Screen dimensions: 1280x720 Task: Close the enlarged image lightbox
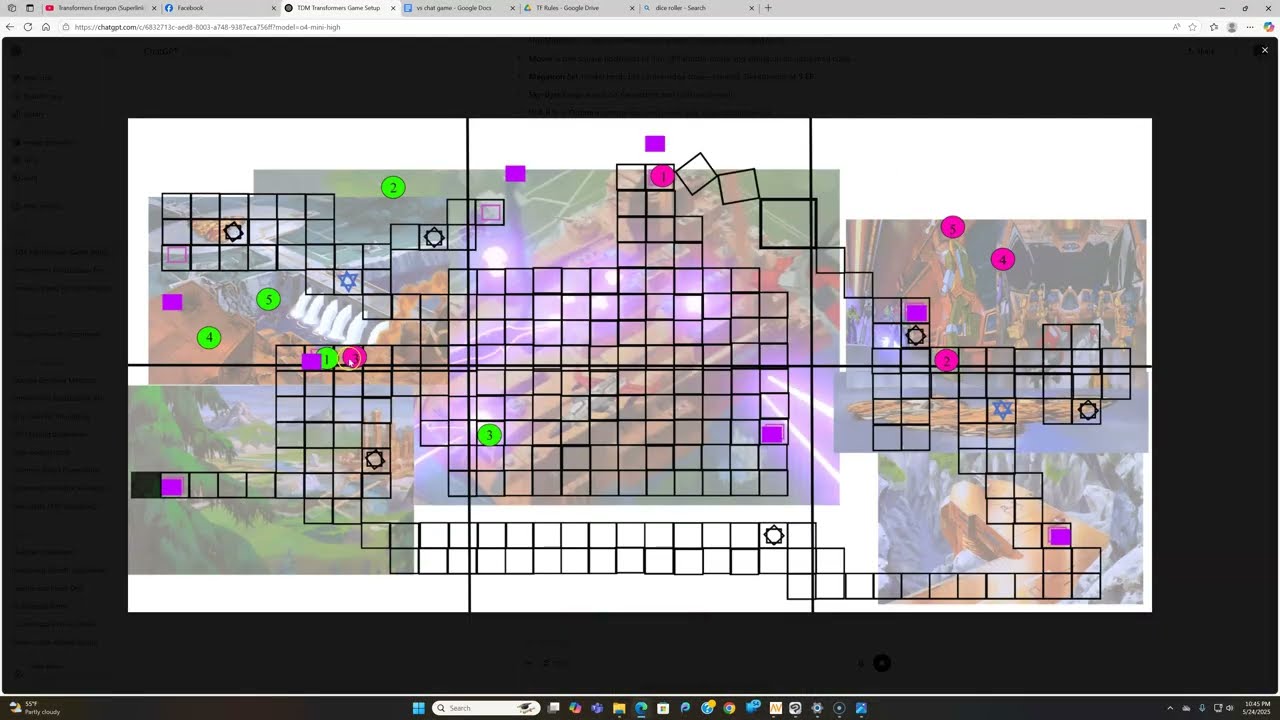coord(1264,50)
